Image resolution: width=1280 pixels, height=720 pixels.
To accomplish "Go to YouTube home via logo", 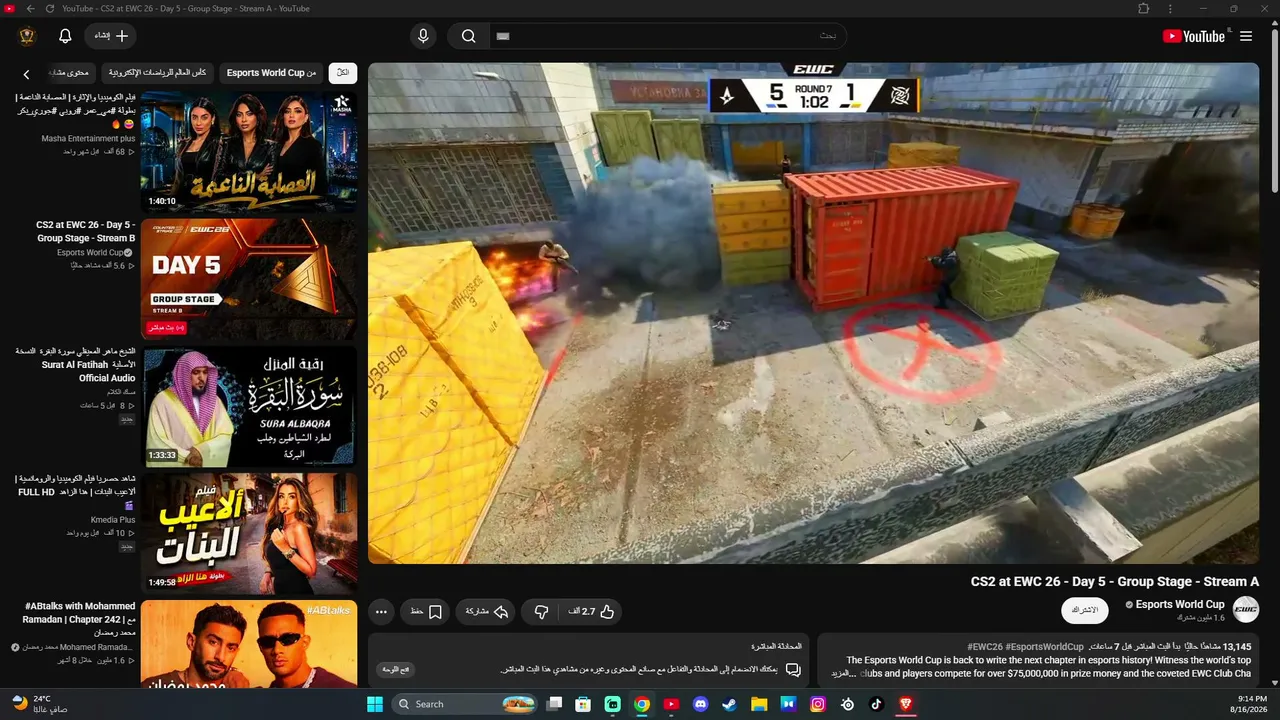I will (1194, 36).
